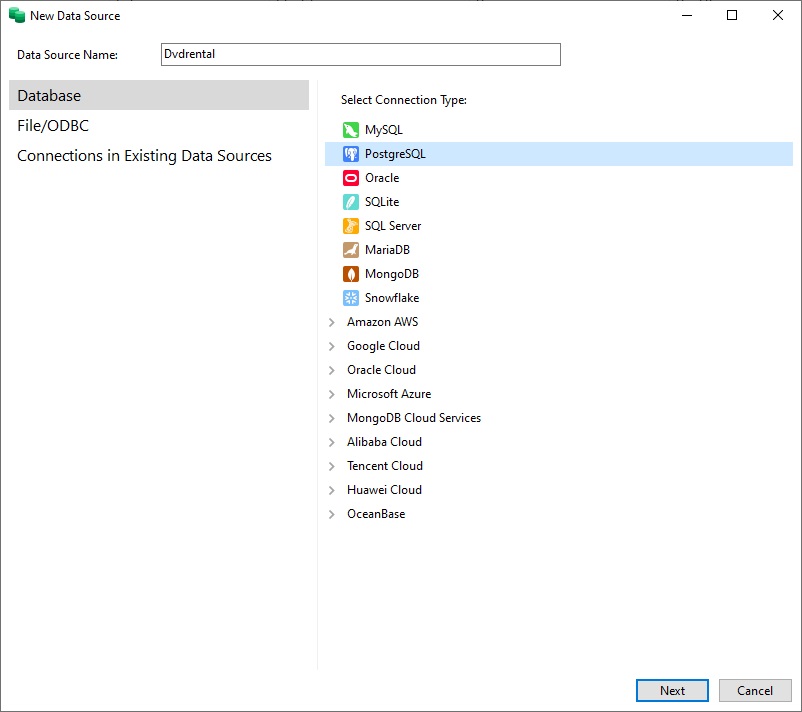Expand the Alibaba Cloud group
Screen dimensions: 802x712
point(331,442)
